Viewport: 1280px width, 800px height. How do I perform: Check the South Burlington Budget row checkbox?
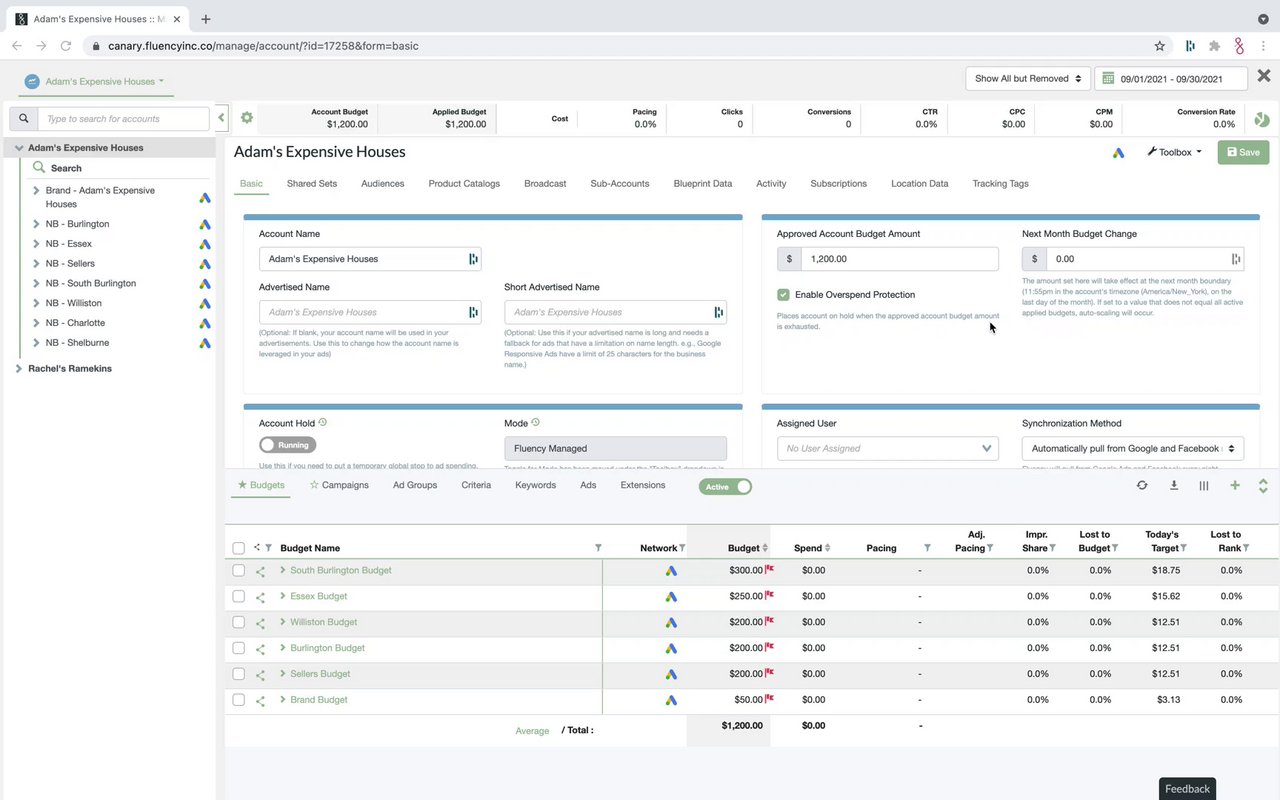pyautogui.click(x=238, y=570)
